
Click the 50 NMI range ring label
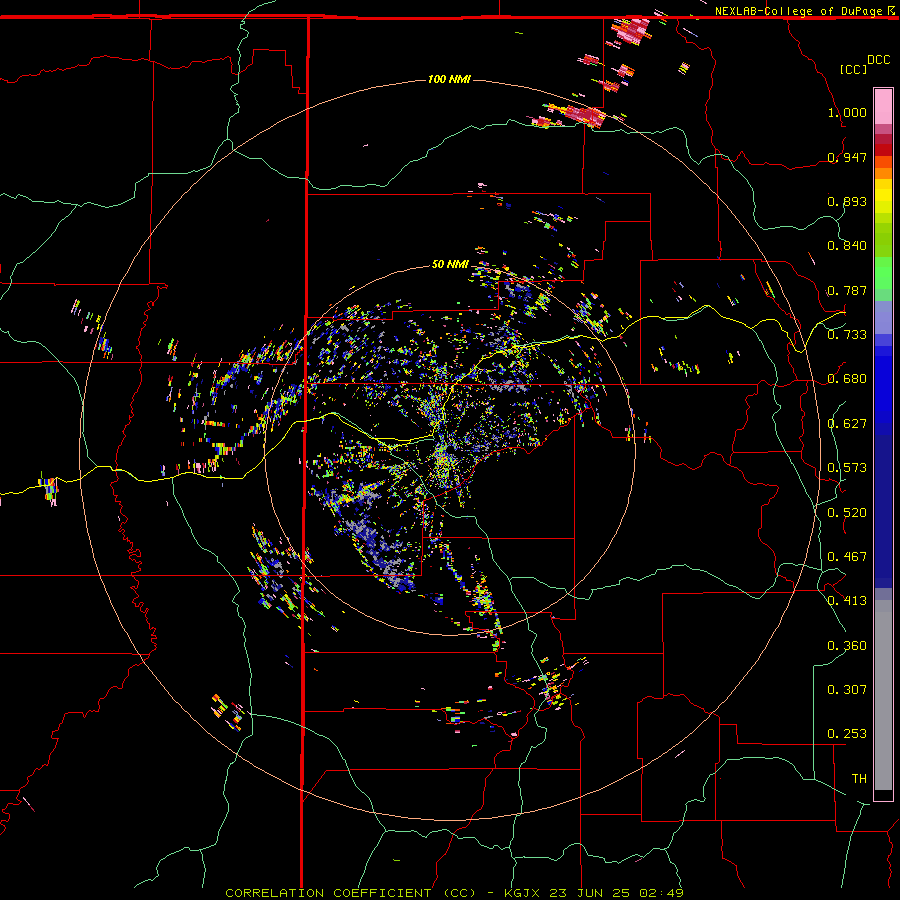450,265
